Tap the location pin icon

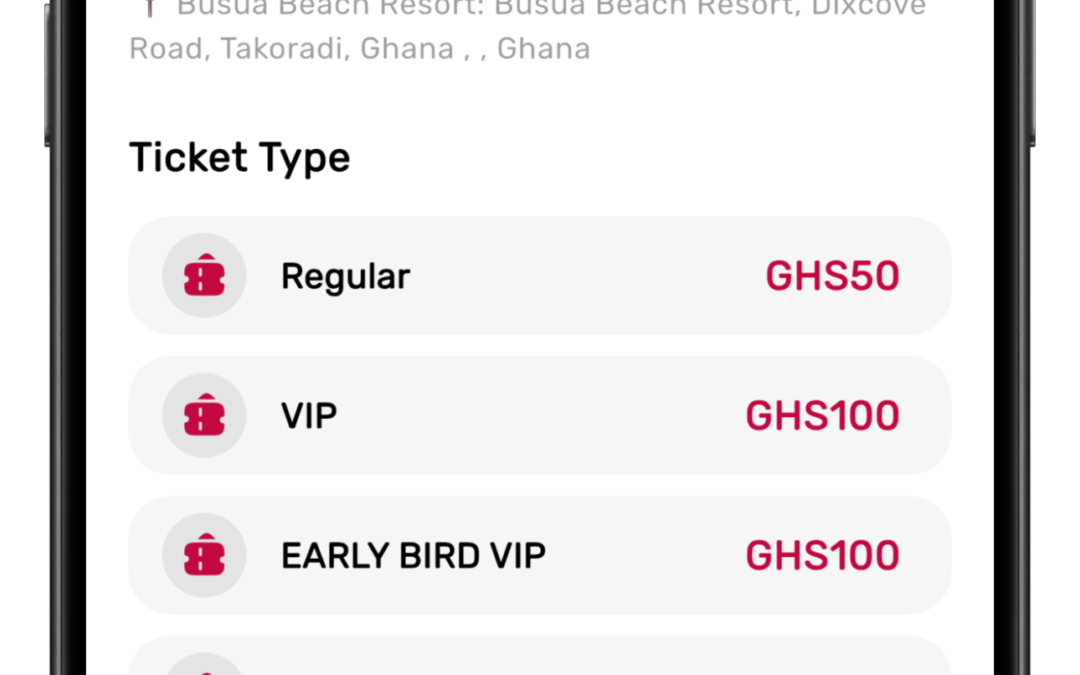coord(148,8)
